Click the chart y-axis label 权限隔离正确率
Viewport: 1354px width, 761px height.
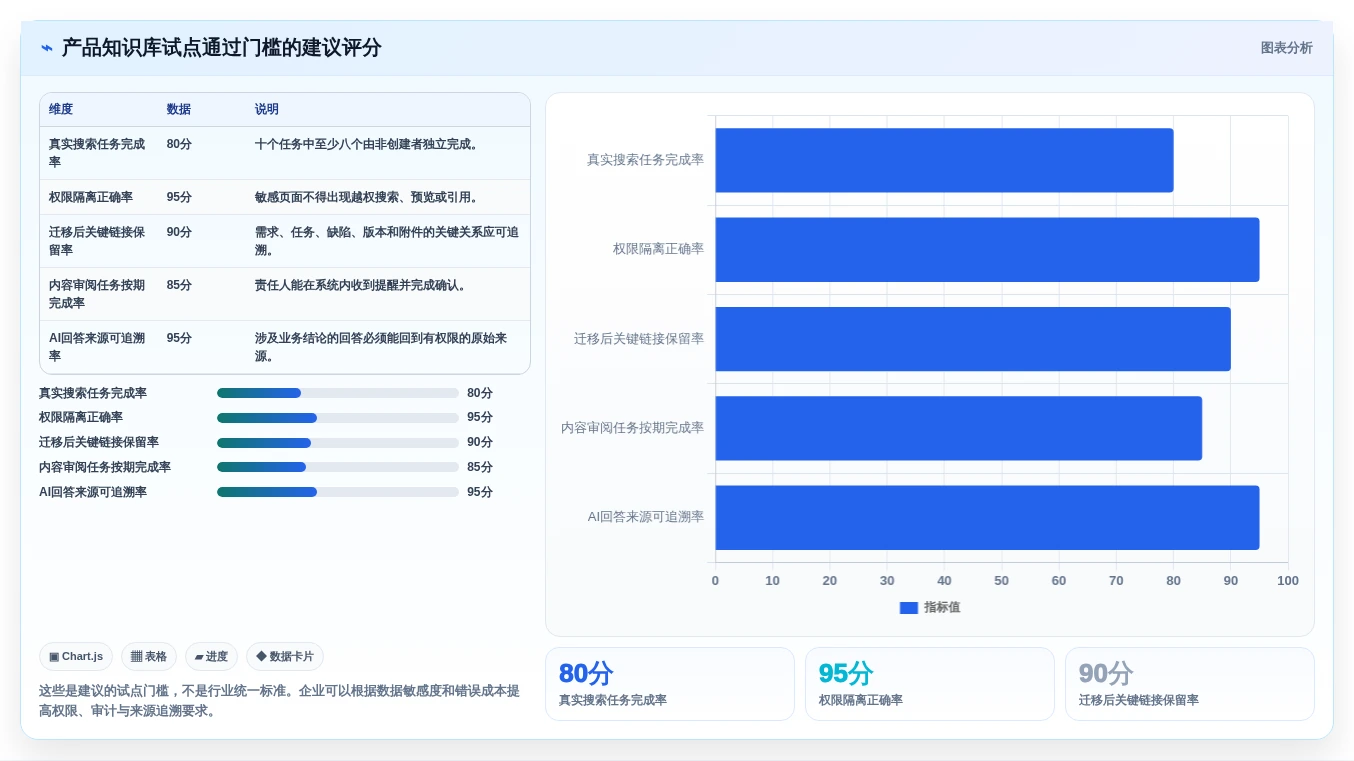[x=658, y=249]
